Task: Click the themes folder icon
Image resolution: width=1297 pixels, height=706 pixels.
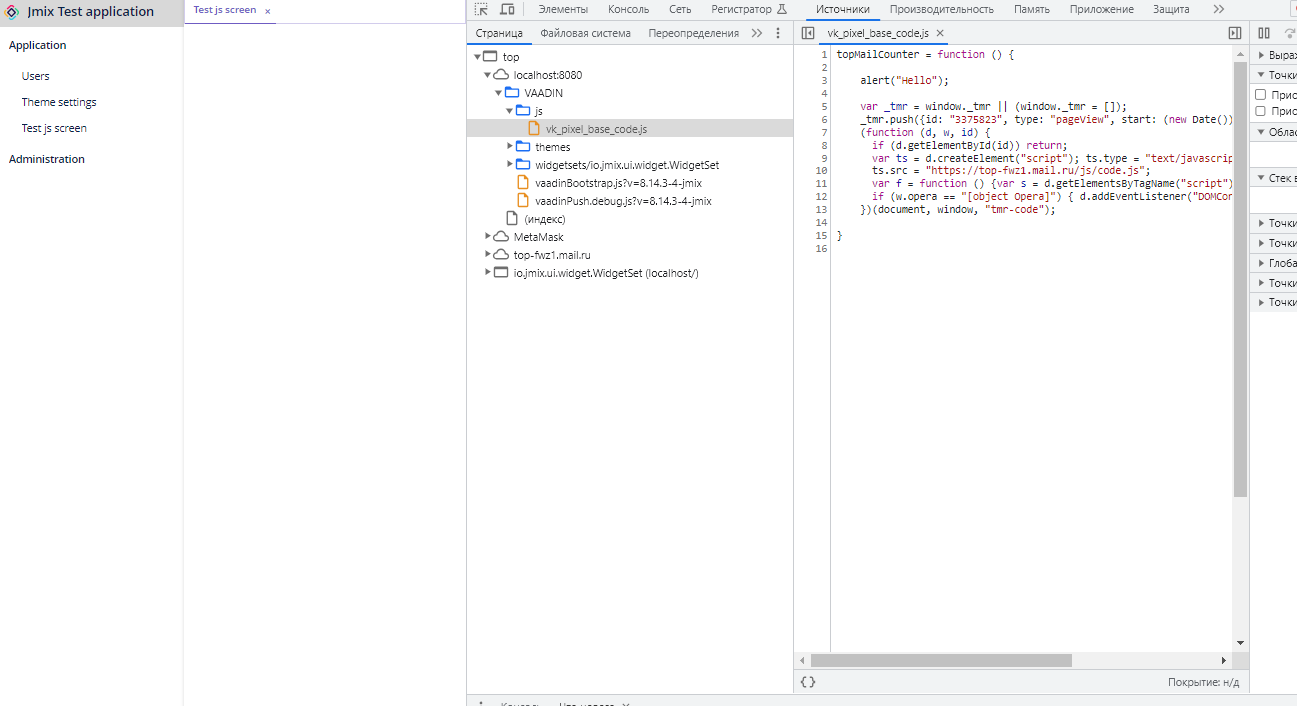Action: (523, 147)
